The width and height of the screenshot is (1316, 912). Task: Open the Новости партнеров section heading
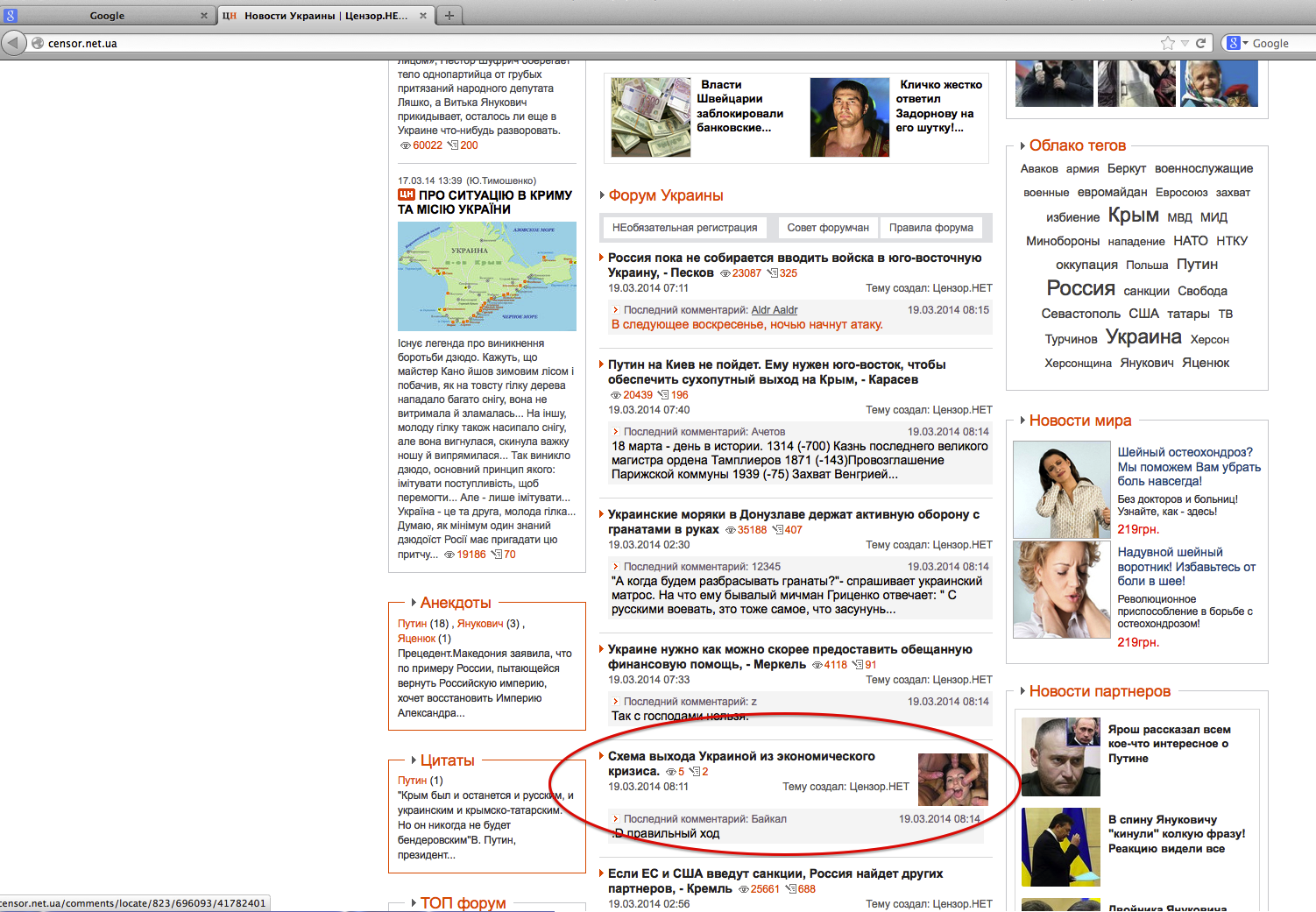point(1100,691)
